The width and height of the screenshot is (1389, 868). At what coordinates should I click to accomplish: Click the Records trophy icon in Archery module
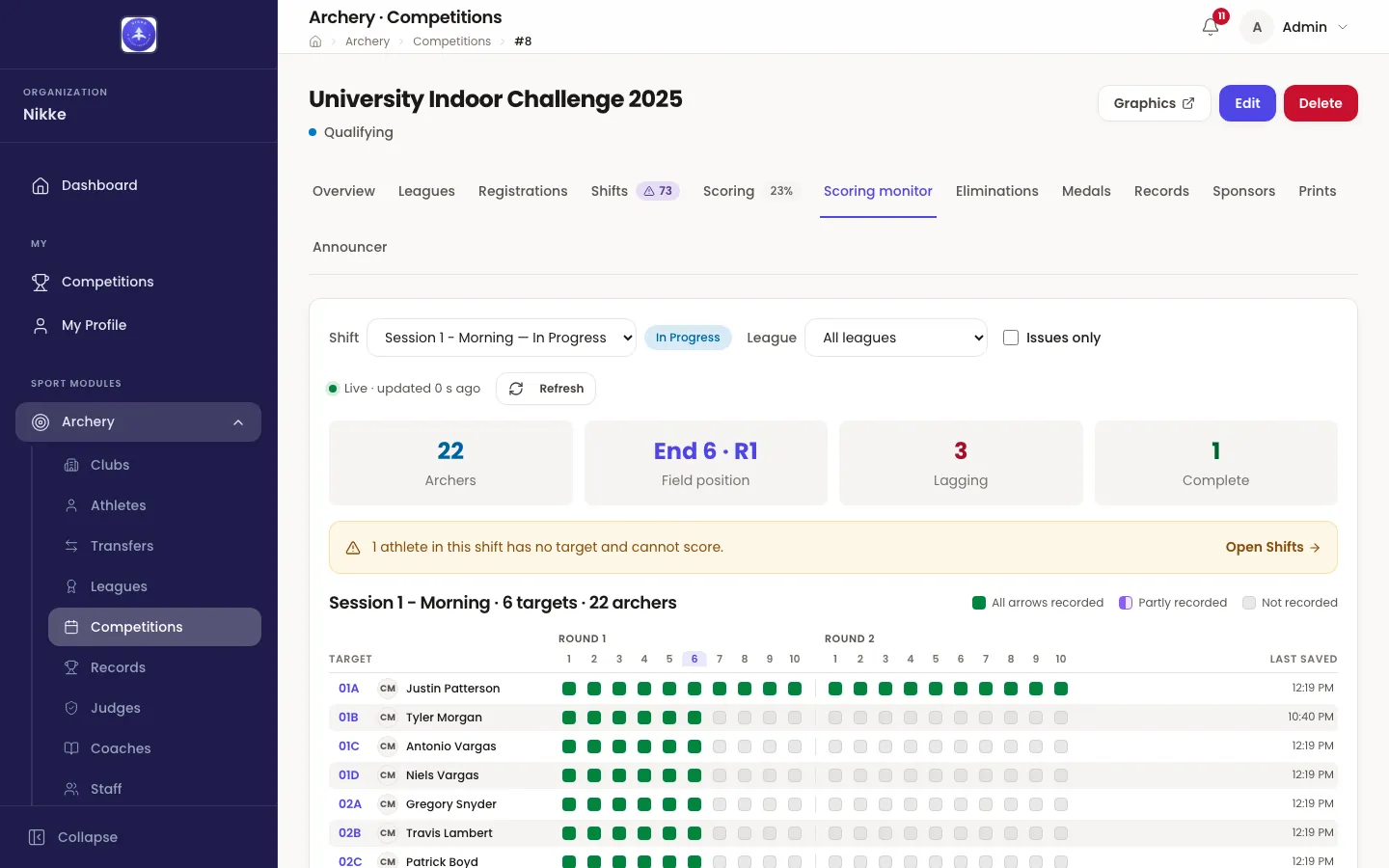click(71, 667)
